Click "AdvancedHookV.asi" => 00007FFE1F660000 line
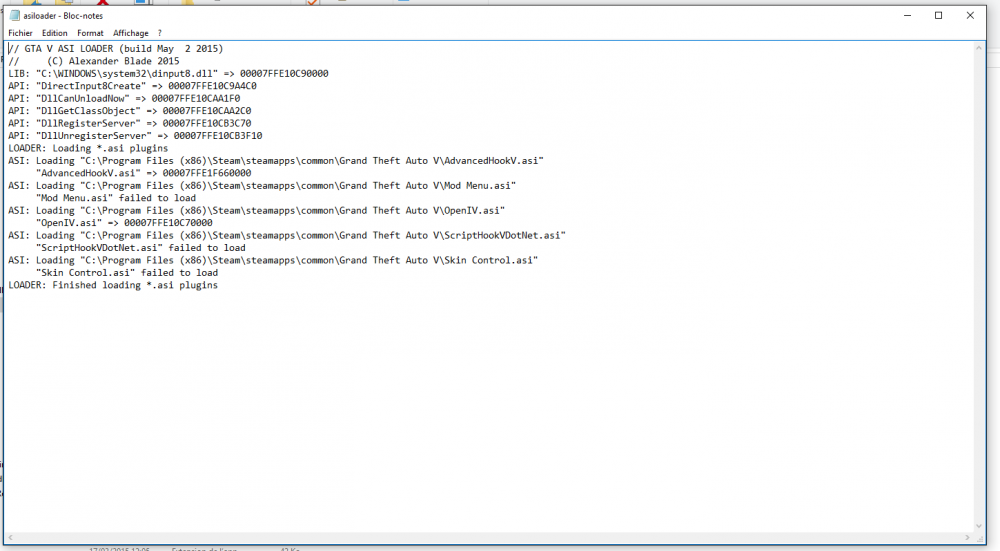This screenshot has height=551, width=1000. [143, 173]
